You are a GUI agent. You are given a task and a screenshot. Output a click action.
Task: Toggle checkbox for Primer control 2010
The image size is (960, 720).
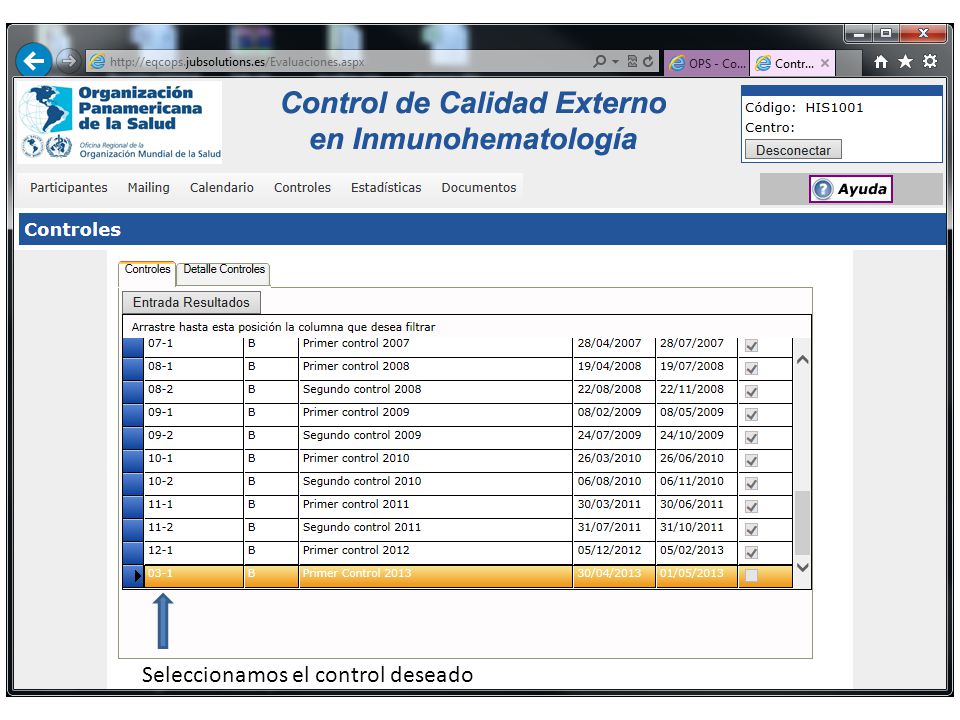[751, 460]
